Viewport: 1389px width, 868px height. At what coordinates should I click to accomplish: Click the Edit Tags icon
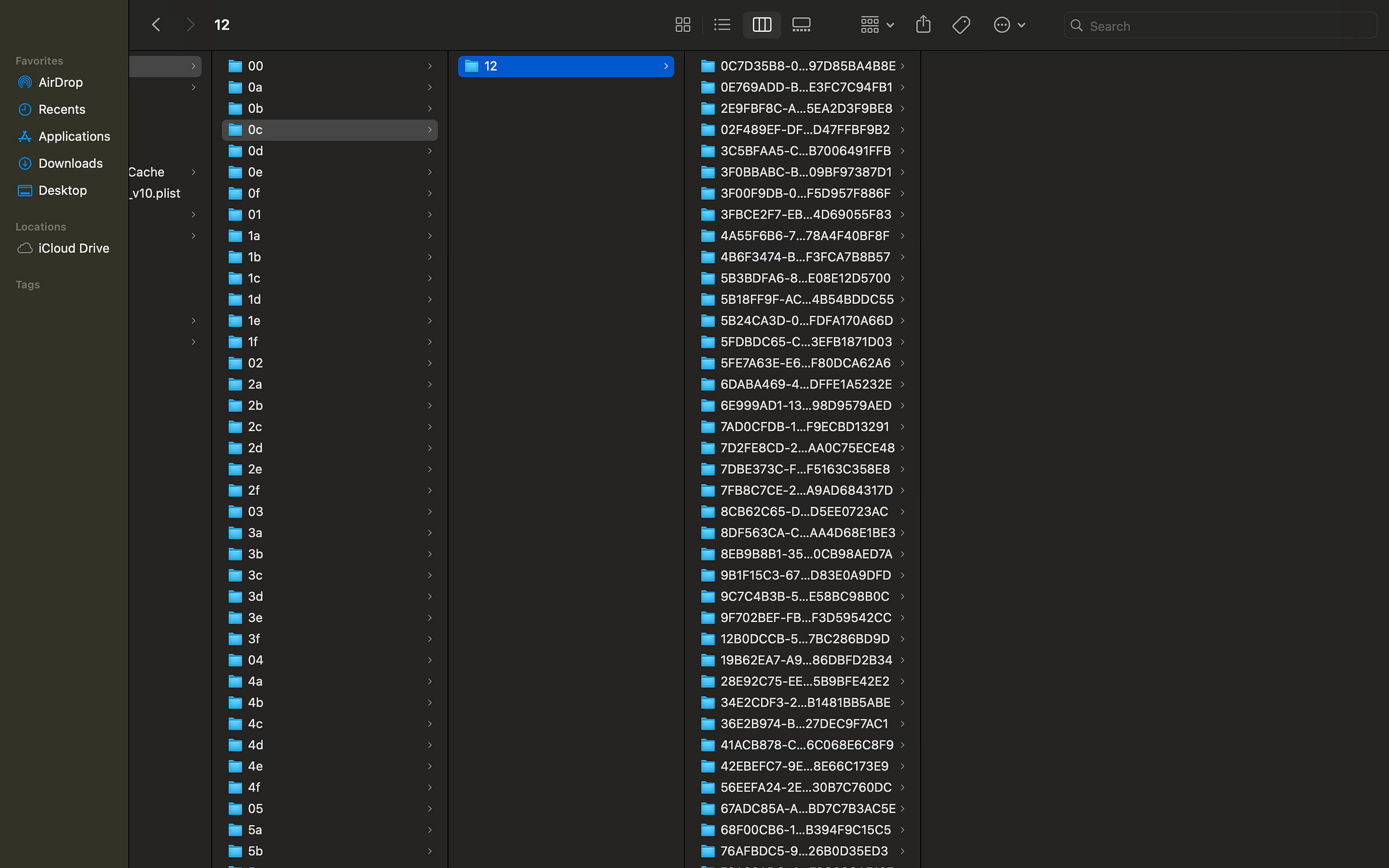tap(961, 25)
